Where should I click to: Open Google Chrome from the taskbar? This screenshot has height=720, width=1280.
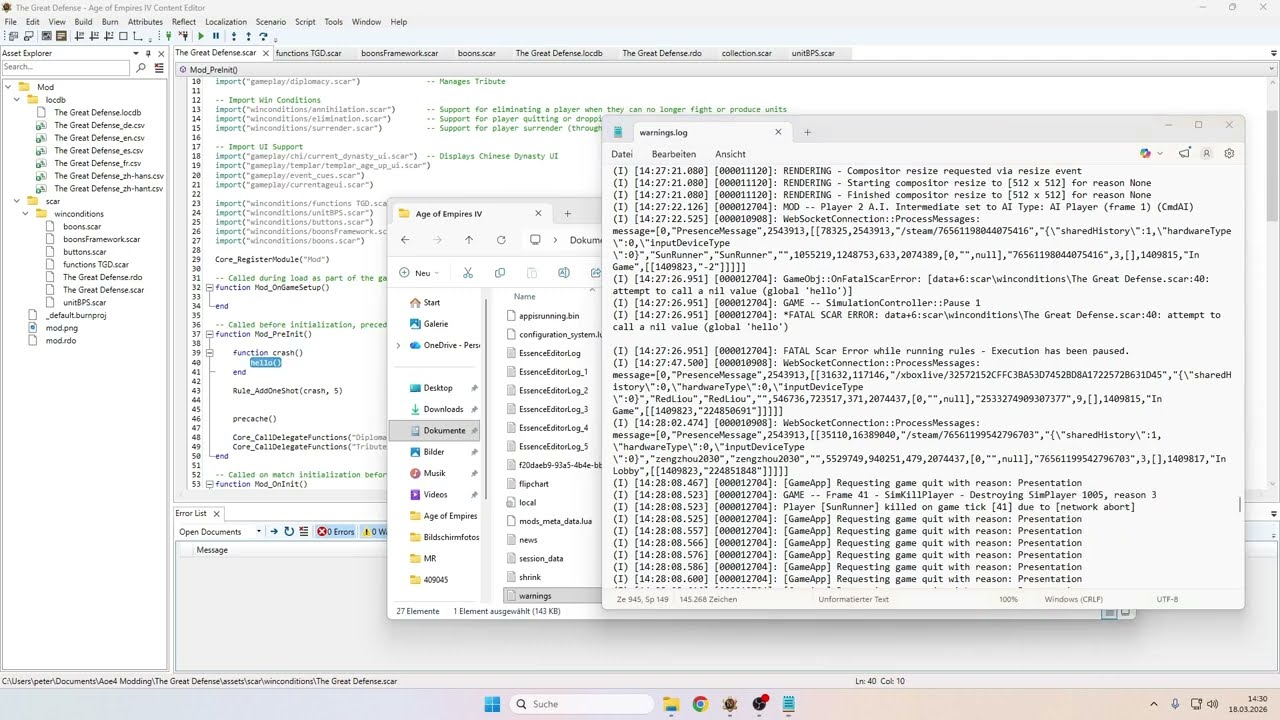click(699, 704)
